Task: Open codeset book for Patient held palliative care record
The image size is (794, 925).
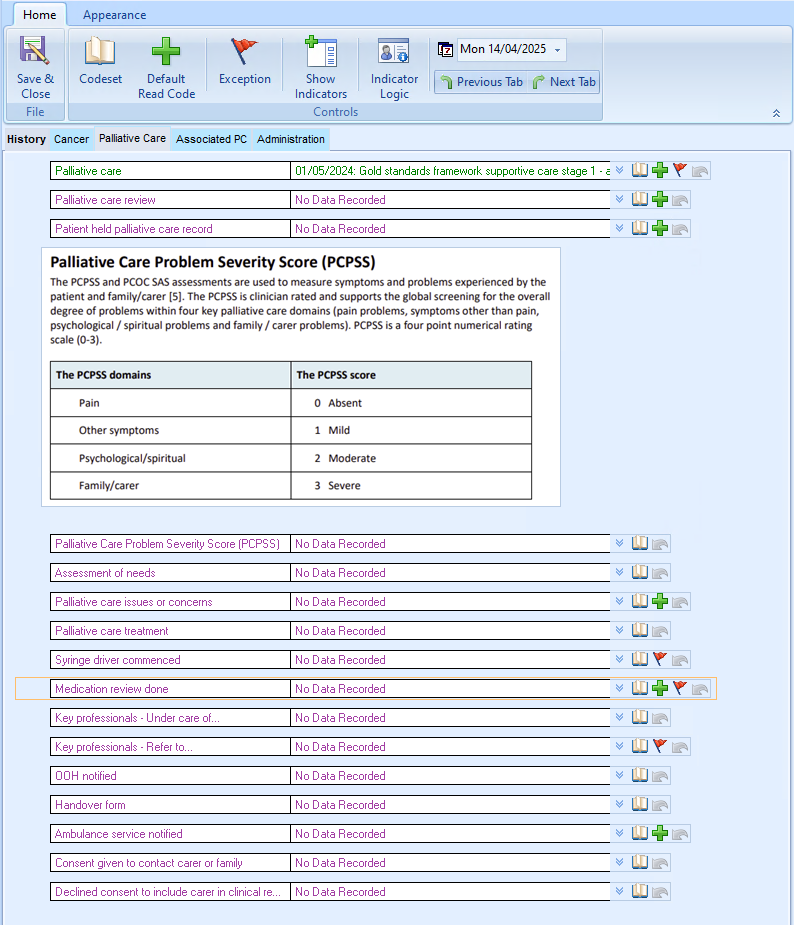Action: (639, 228)
